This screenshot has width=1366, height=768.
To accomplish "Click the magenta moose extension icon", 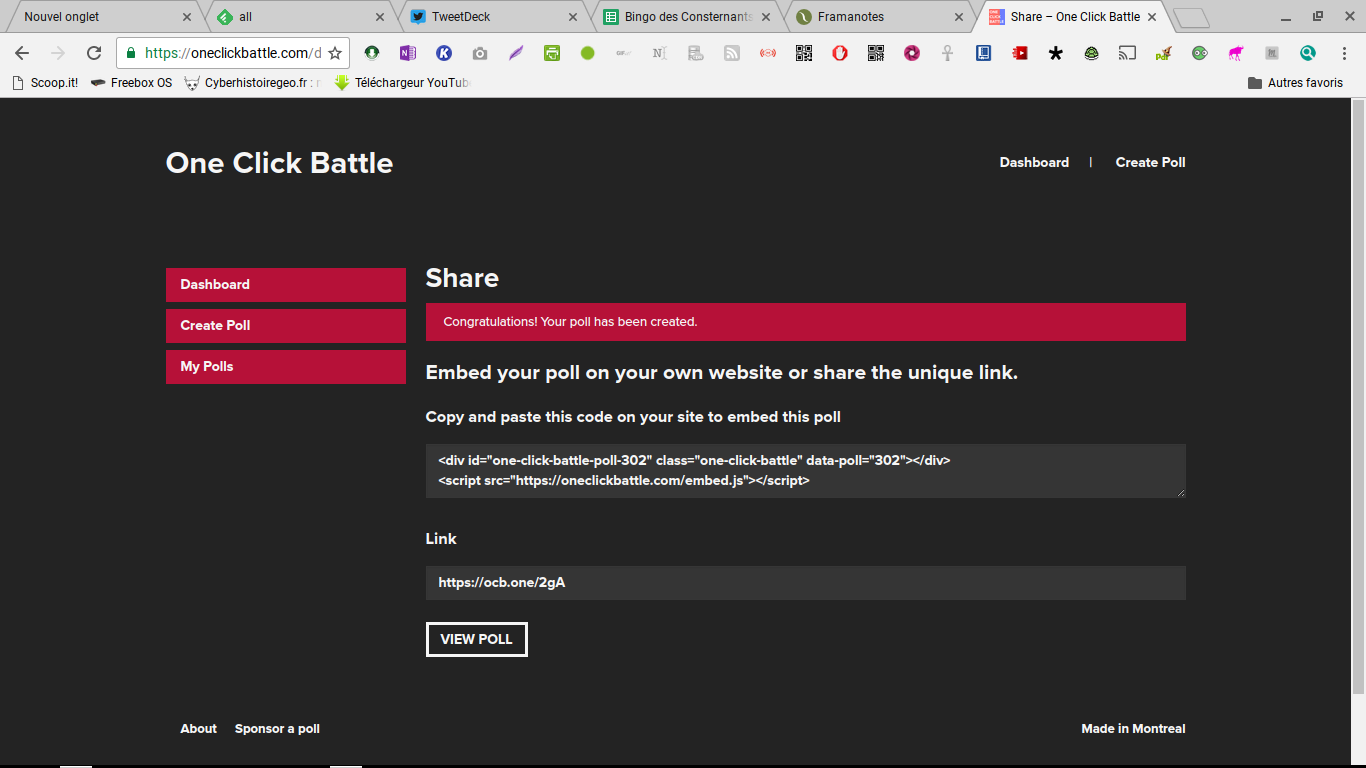I will (1236, 53).
